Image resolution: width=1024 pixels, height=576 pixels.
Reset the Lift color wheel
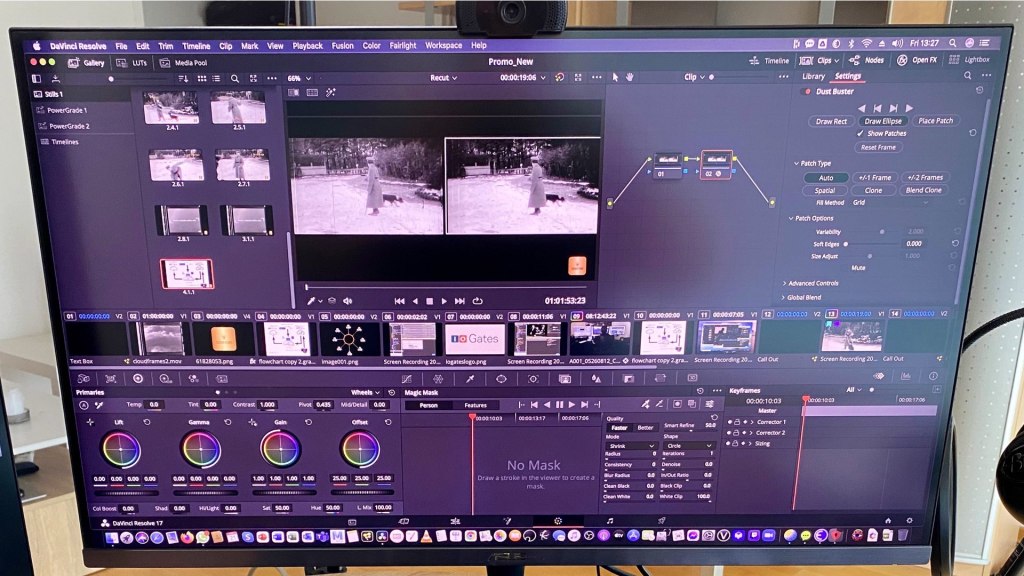(x=147, y=423)
